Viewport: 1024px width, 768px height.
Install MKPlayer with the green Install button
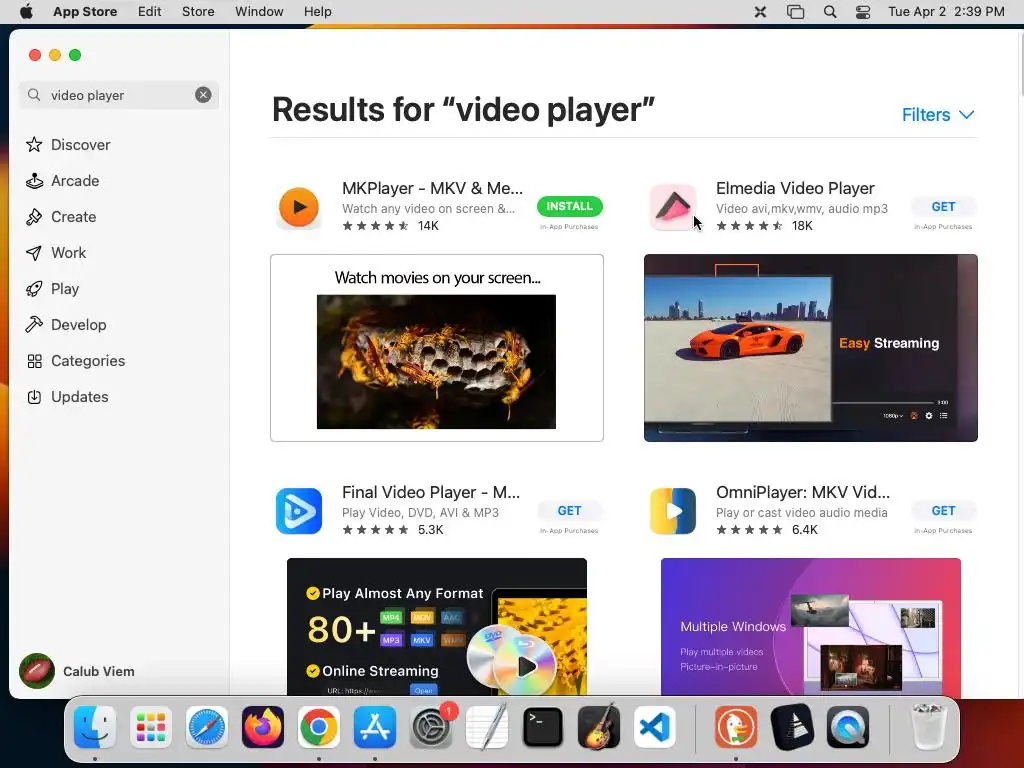pos(569,206)
